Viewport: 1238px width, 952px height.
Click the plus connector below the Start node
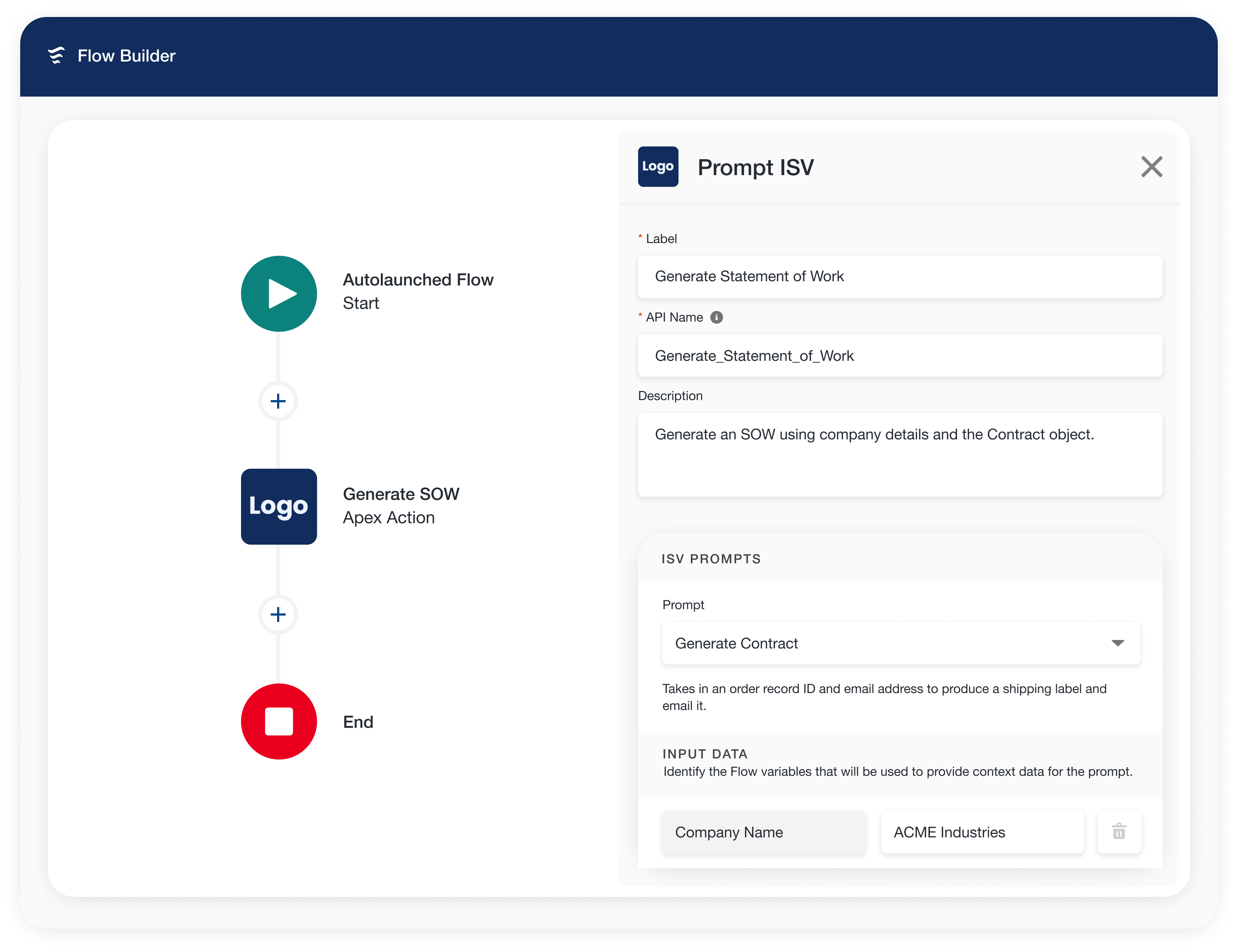tap(278, 401)
